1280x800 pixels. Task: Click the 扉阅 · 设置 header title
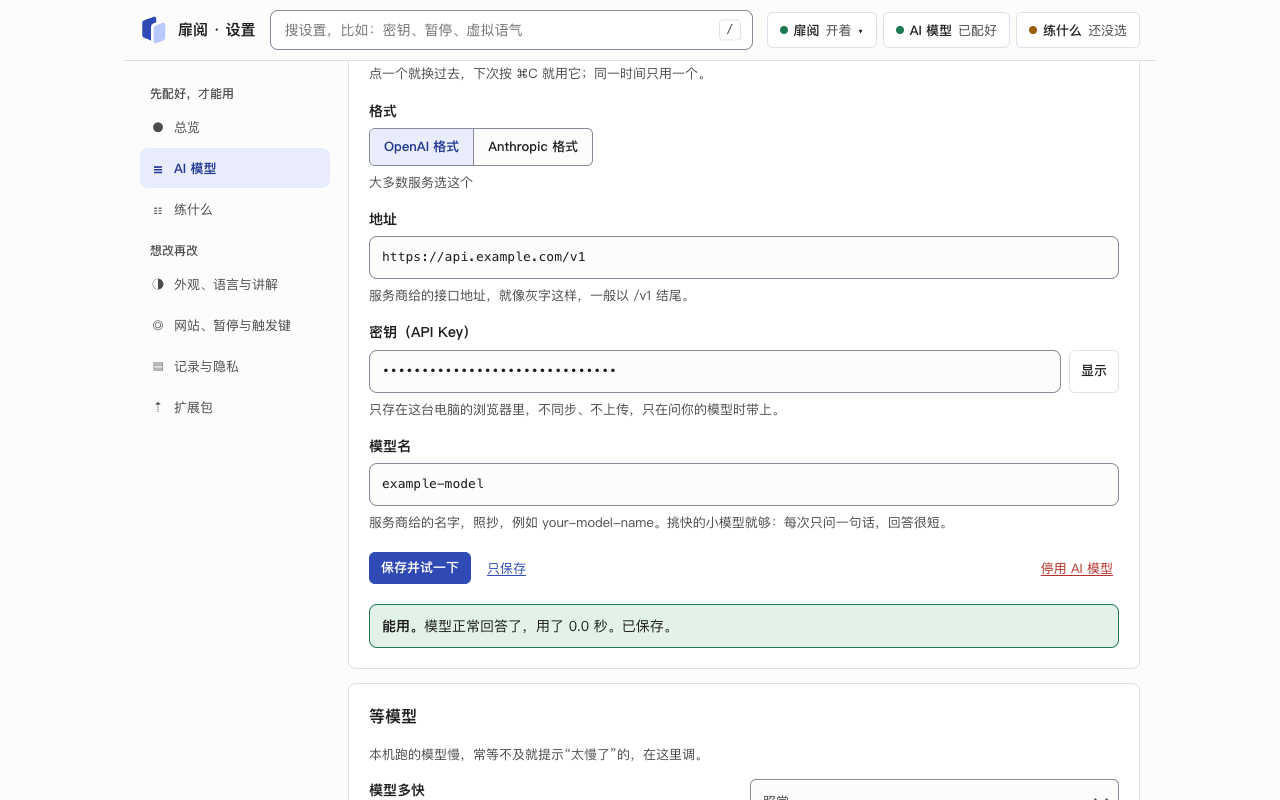tap(216, 30)
